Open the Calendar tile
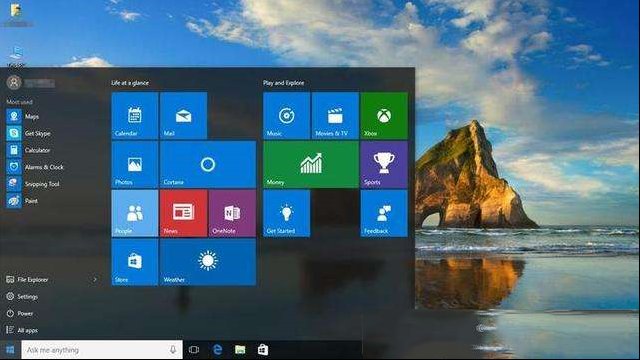This screenshot has width=640, height=360. coord(135,116)
